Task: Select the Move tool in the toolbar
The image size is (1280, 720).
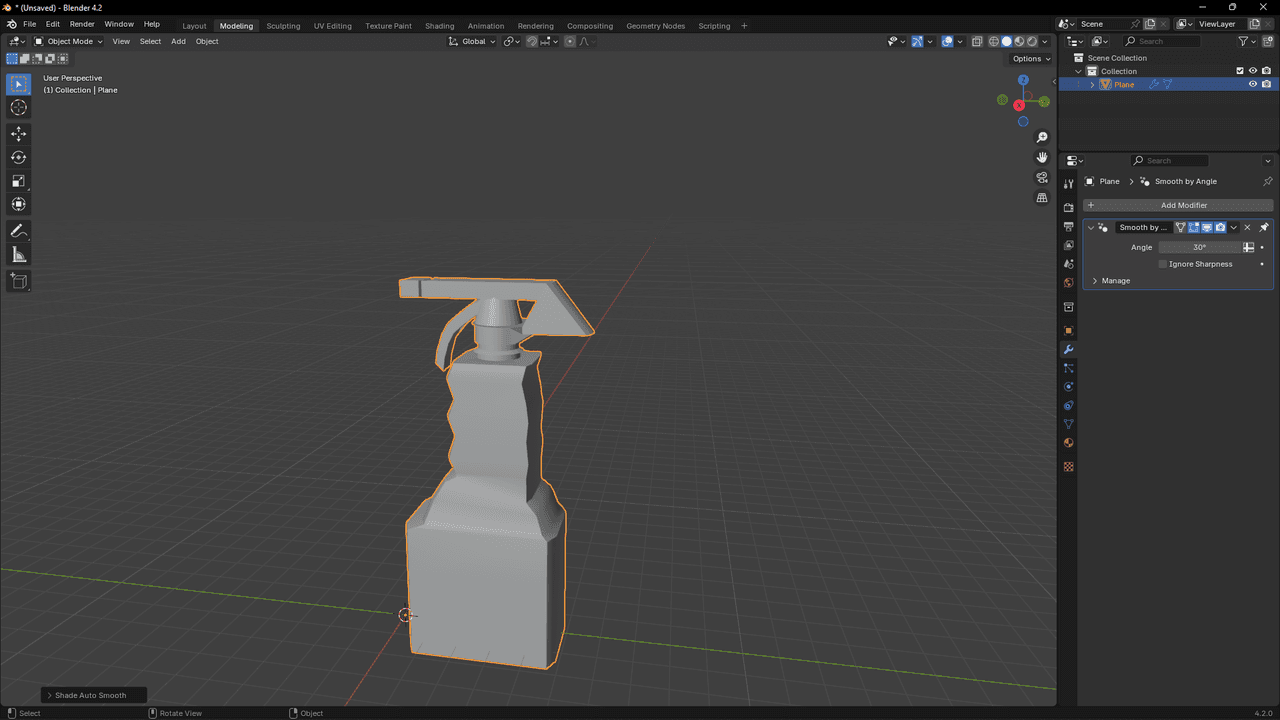Action: click(18, 134)
